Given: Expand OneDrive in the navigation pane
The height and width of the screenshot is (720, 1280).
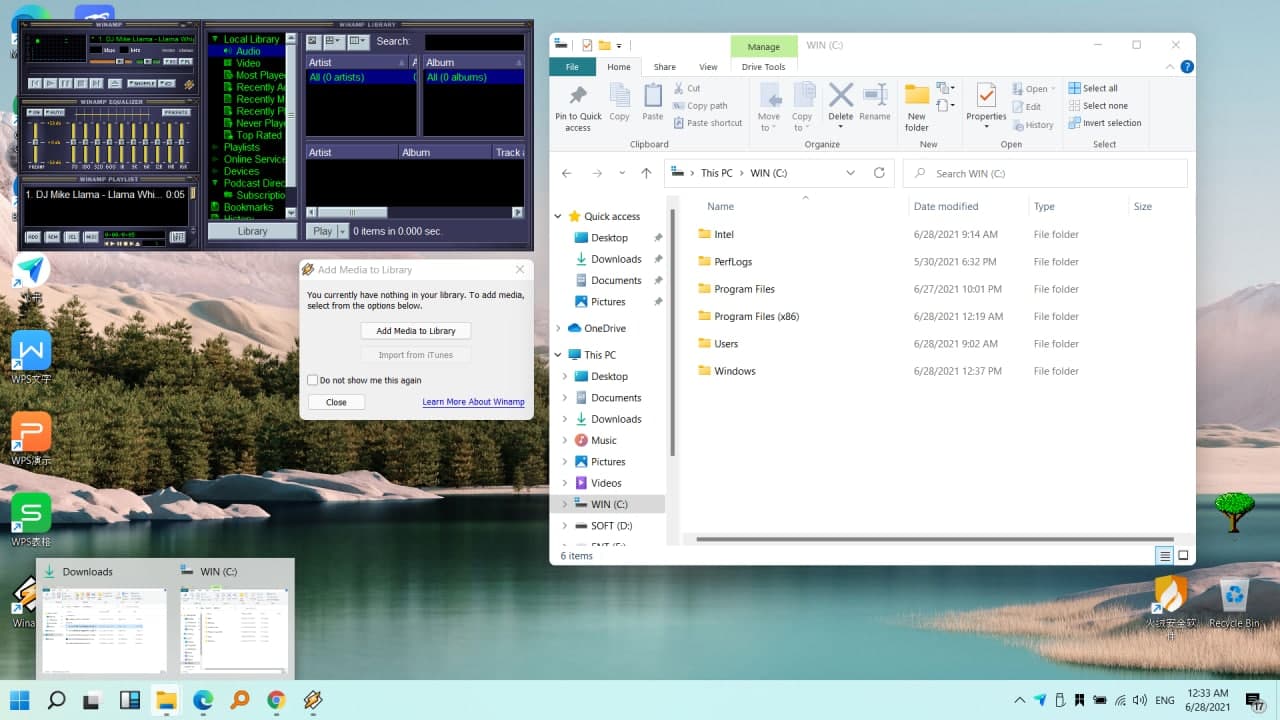Looking at the screenshot, I should coord(558,328).
